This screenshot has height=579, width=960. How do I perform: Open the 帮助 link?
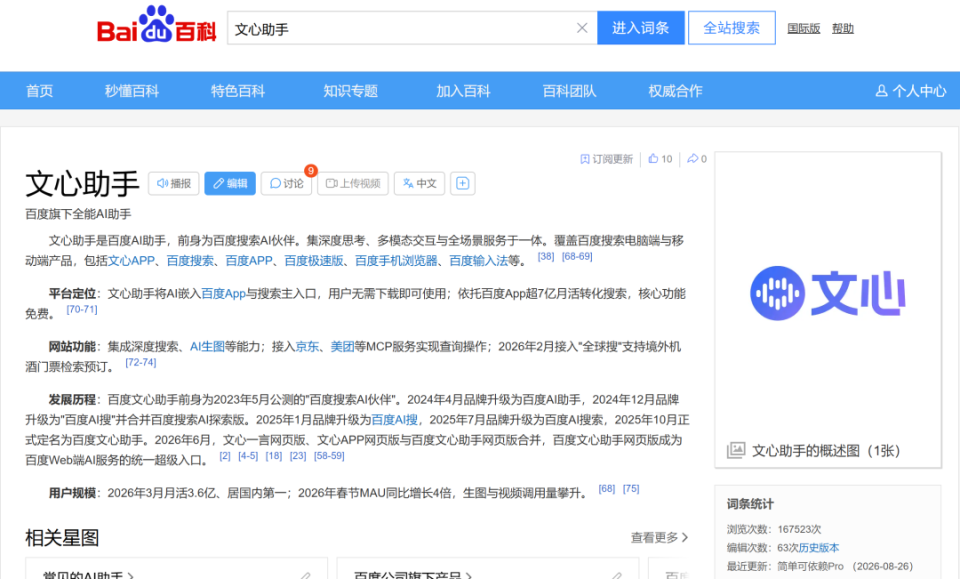(x=842, y=28)
